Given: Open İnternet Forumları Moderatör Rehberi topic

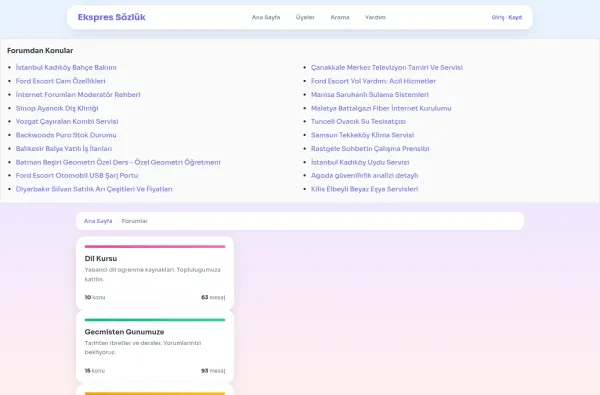Looking at the screenshot, I should click(x=78, y=95).
